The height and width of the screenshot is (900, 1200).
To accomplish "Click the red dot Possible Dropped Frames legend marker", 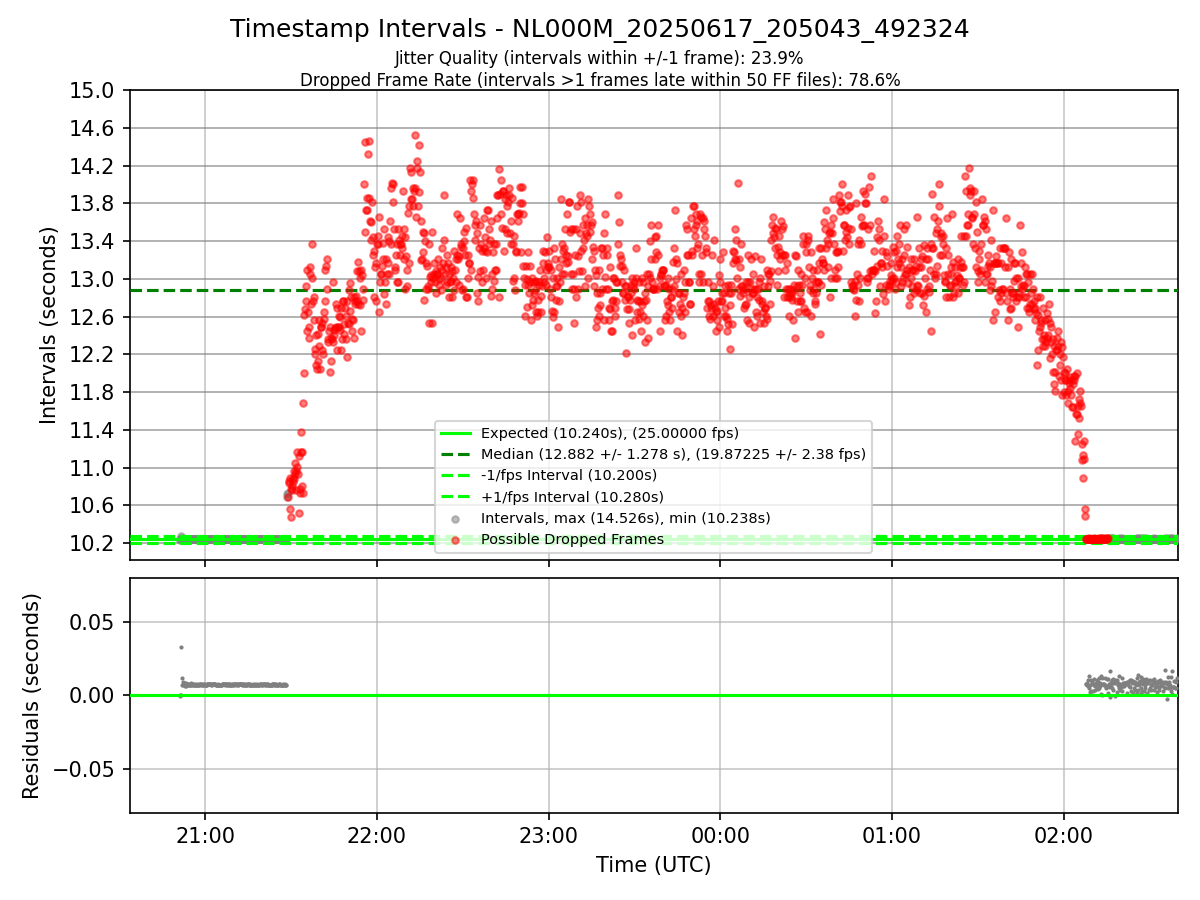I will pyautogui.click(x=456, y=540).
